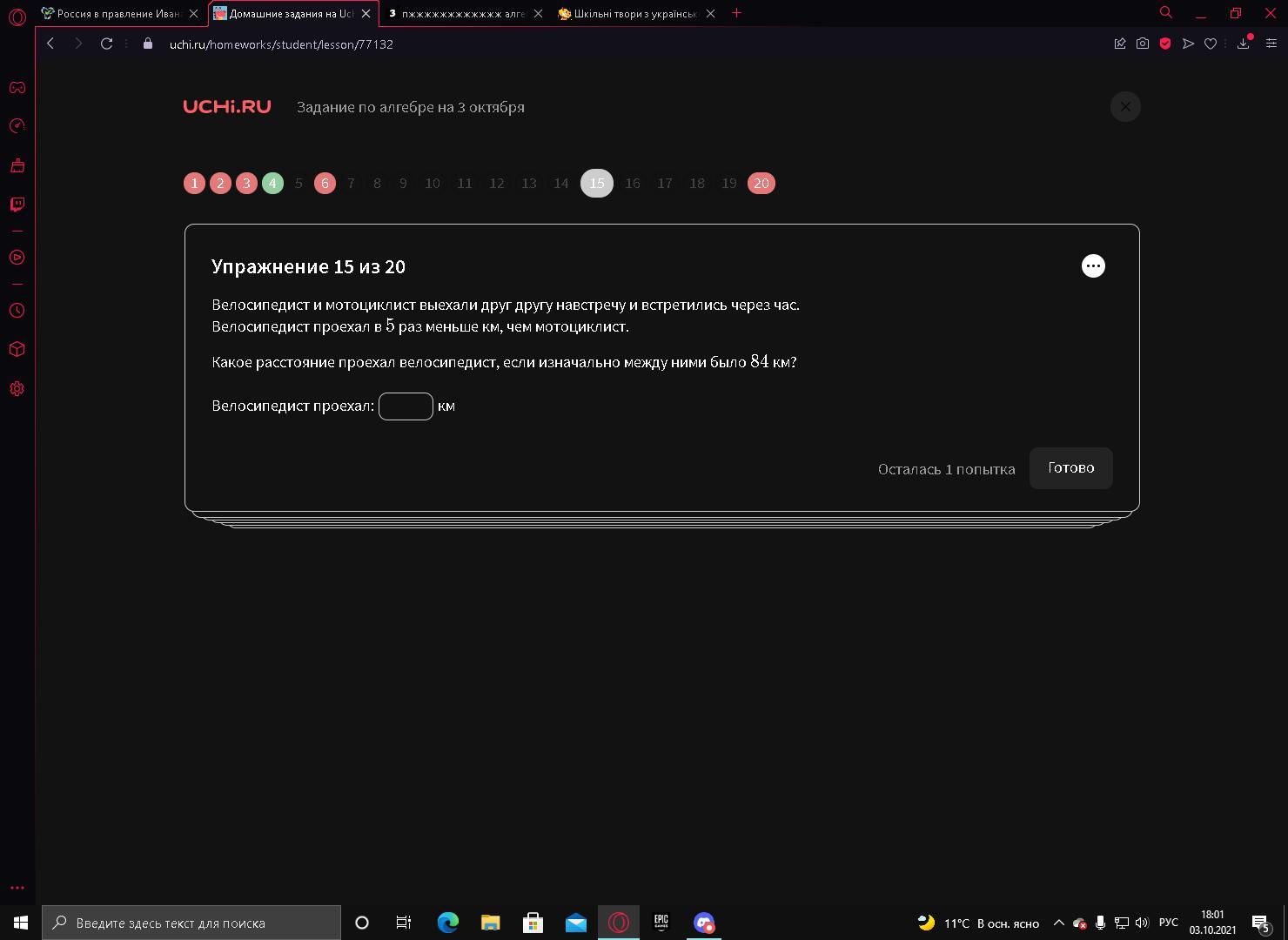Take a snapshot with camera icon
This screenshot has height=940, width=1288.
1143,44
